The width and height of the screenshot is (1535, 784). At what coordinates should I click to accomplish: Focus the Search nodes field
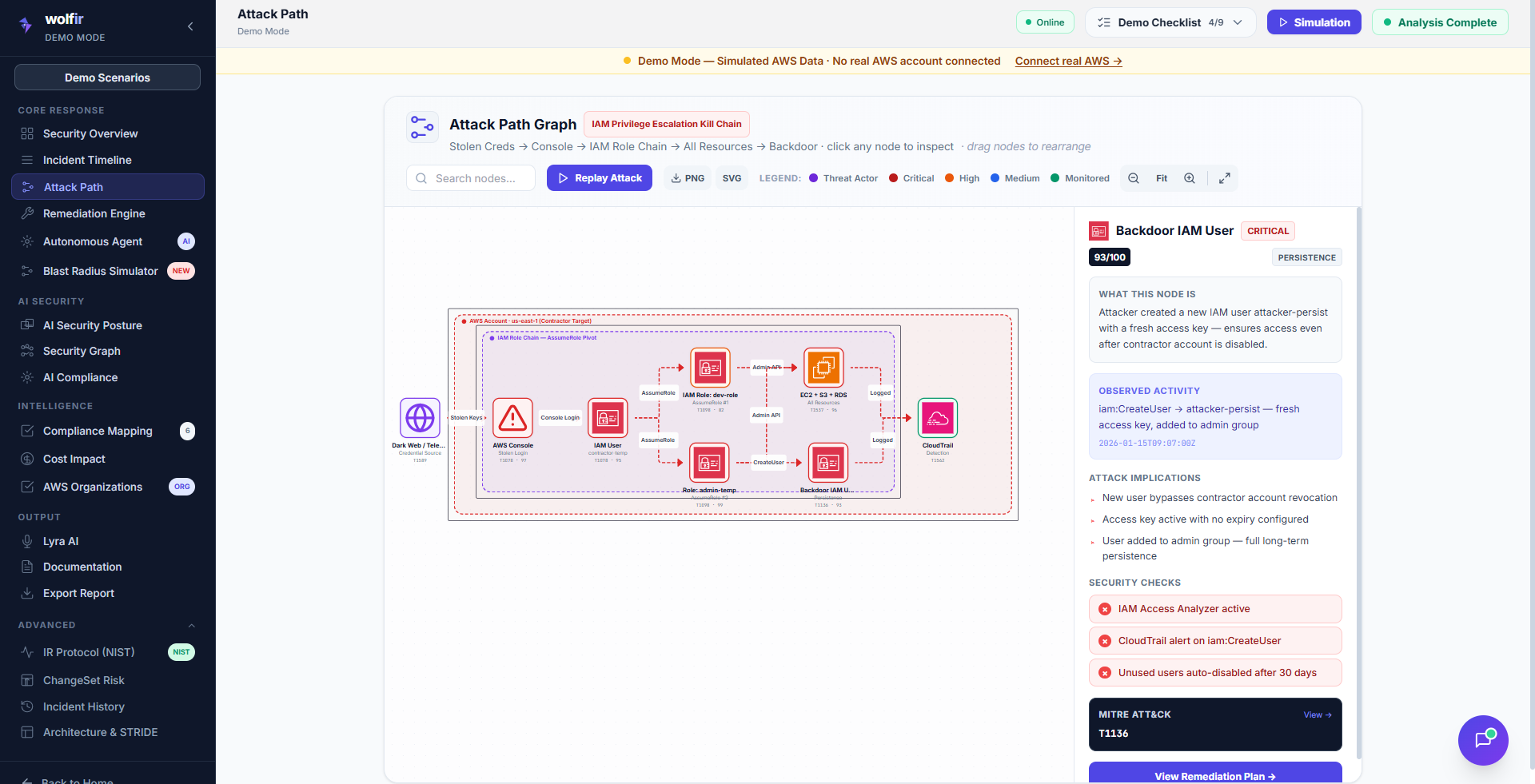coord(472,178)
